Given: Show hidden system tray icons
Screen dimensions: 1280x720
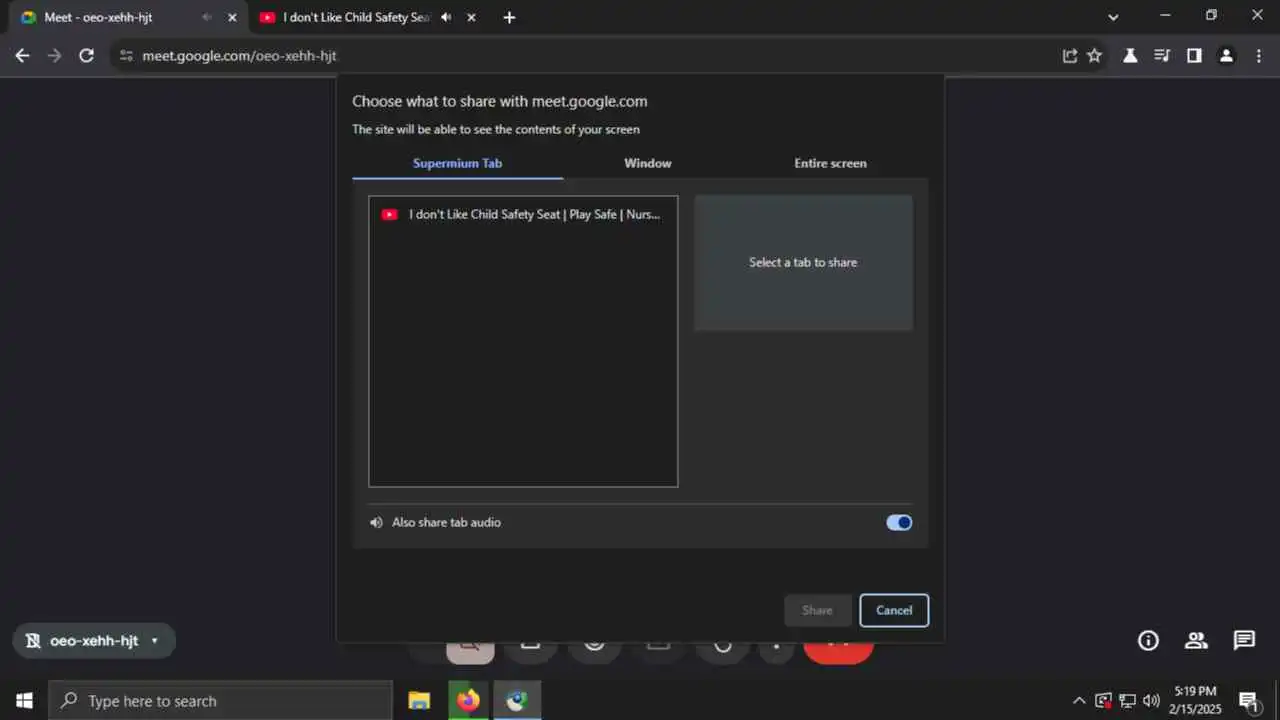Looking at the screenshot, I should click(x=1079, y=701).
